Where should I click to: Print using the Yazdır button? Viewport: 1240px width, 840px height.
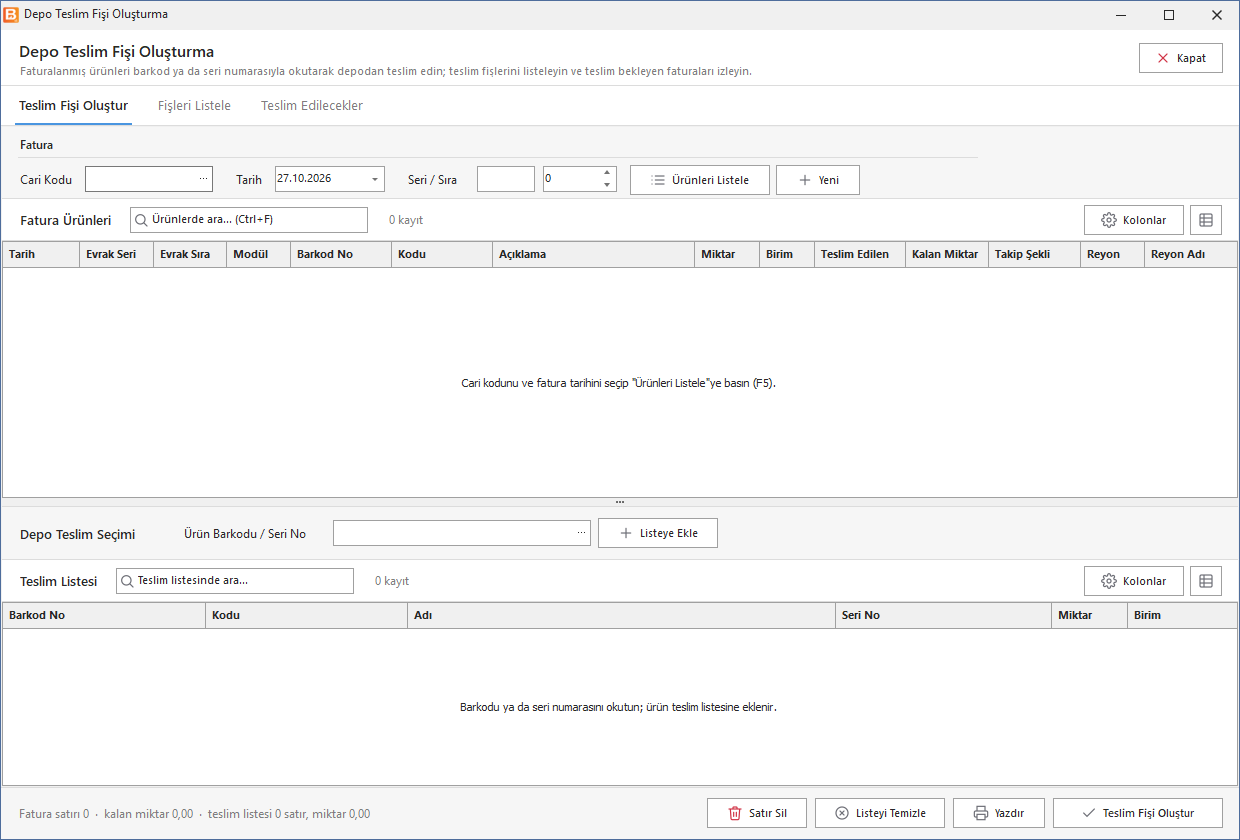click(999, 813)
